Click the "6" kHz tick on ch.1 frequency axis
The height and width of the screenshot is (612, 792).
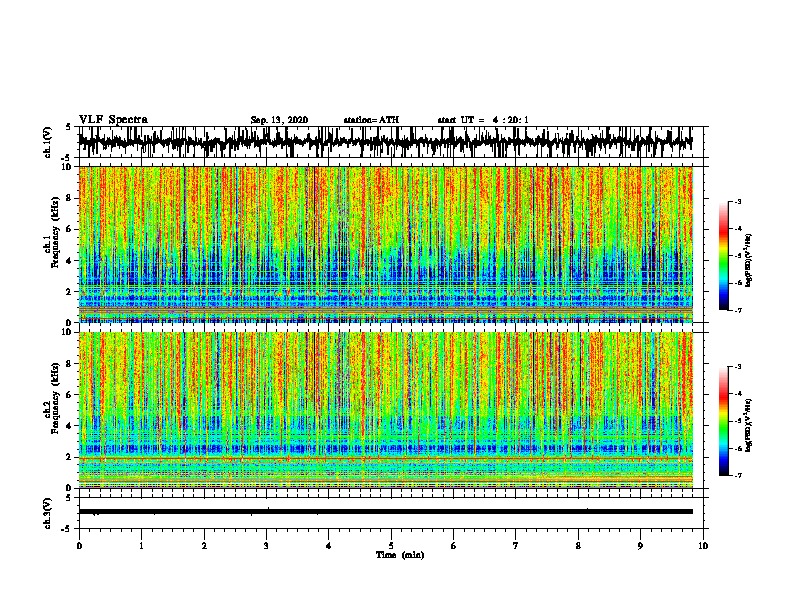(x=70, y=229)
